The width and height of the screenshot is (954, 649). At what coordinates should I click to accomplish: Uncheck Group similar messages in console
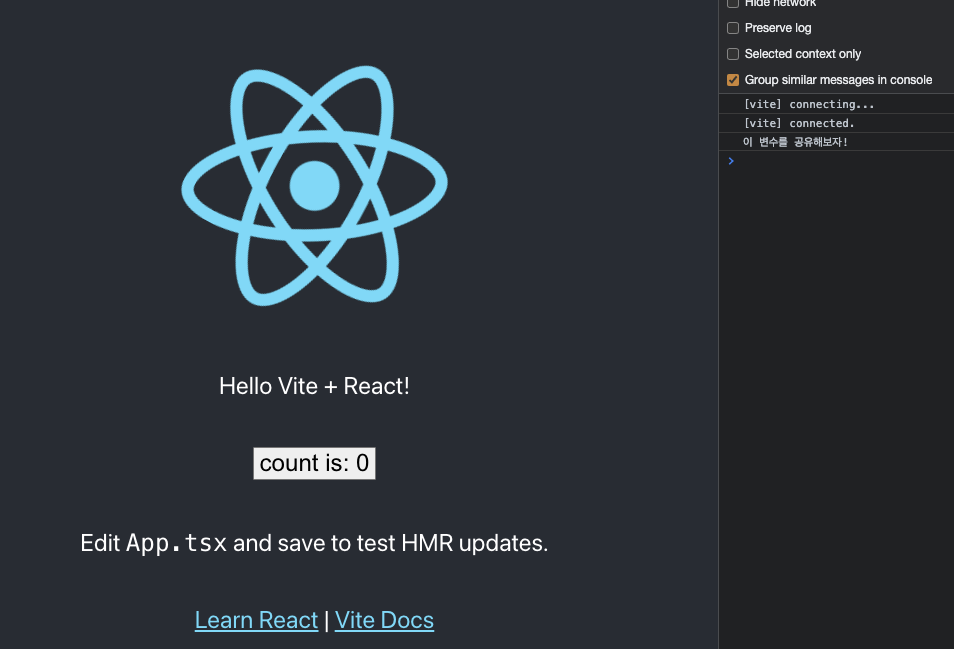coord(733,80)
